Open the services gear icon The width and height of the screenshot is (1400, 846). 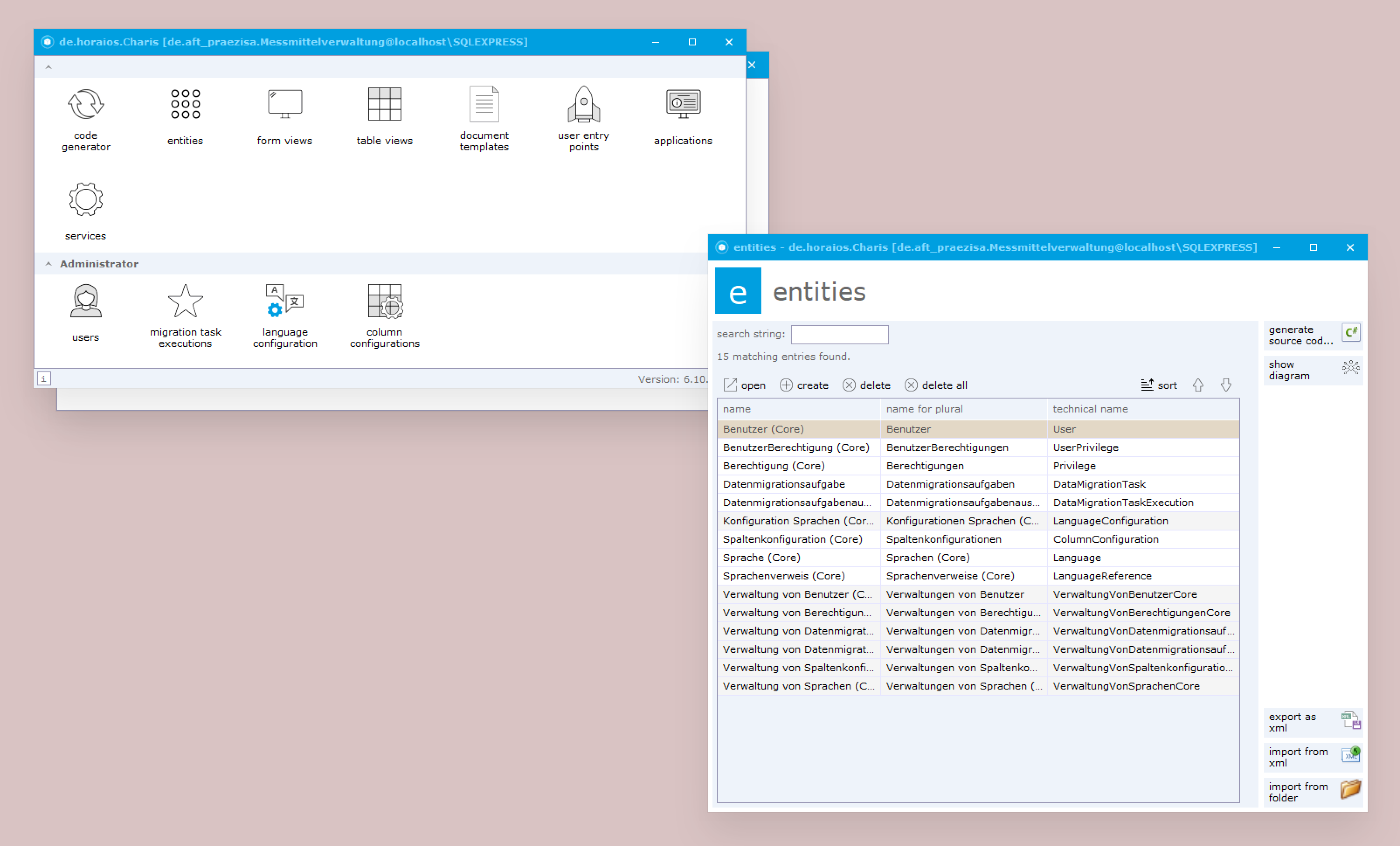click(86, 211)
